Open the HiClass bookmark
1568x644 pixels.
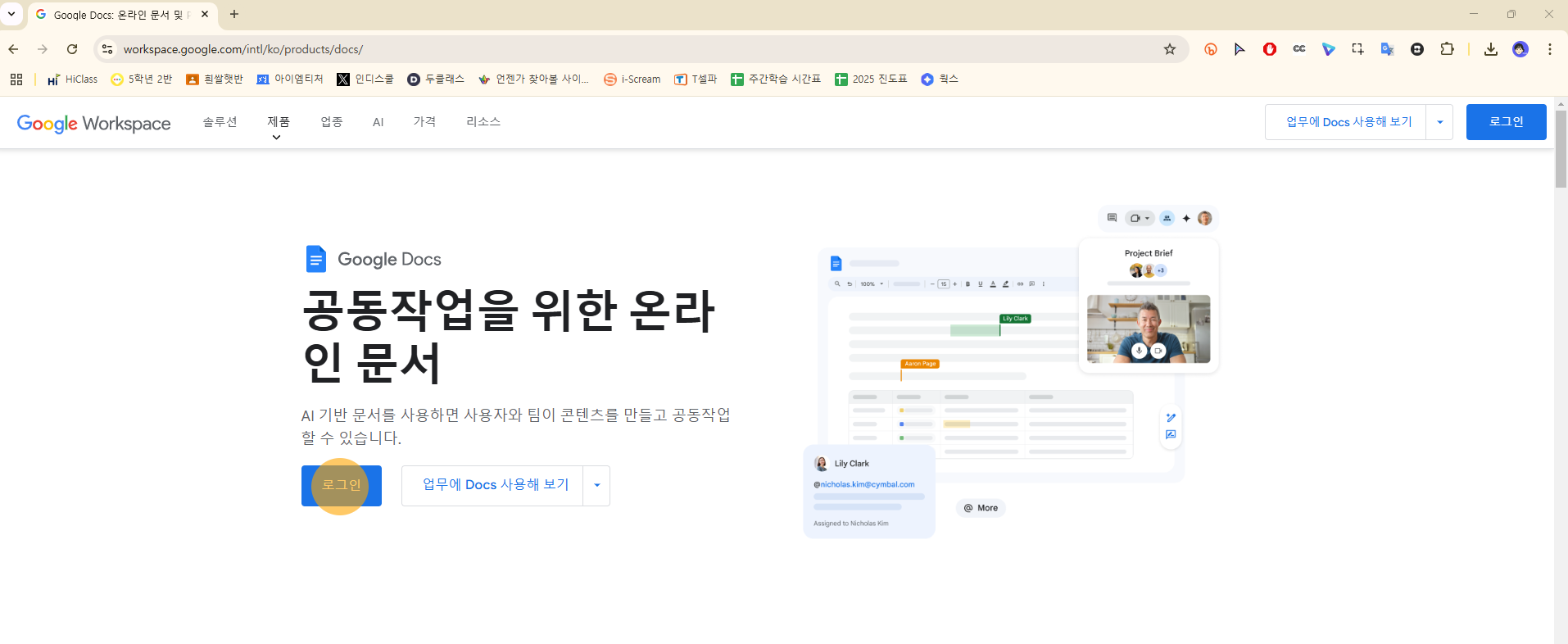coord(72,79)
